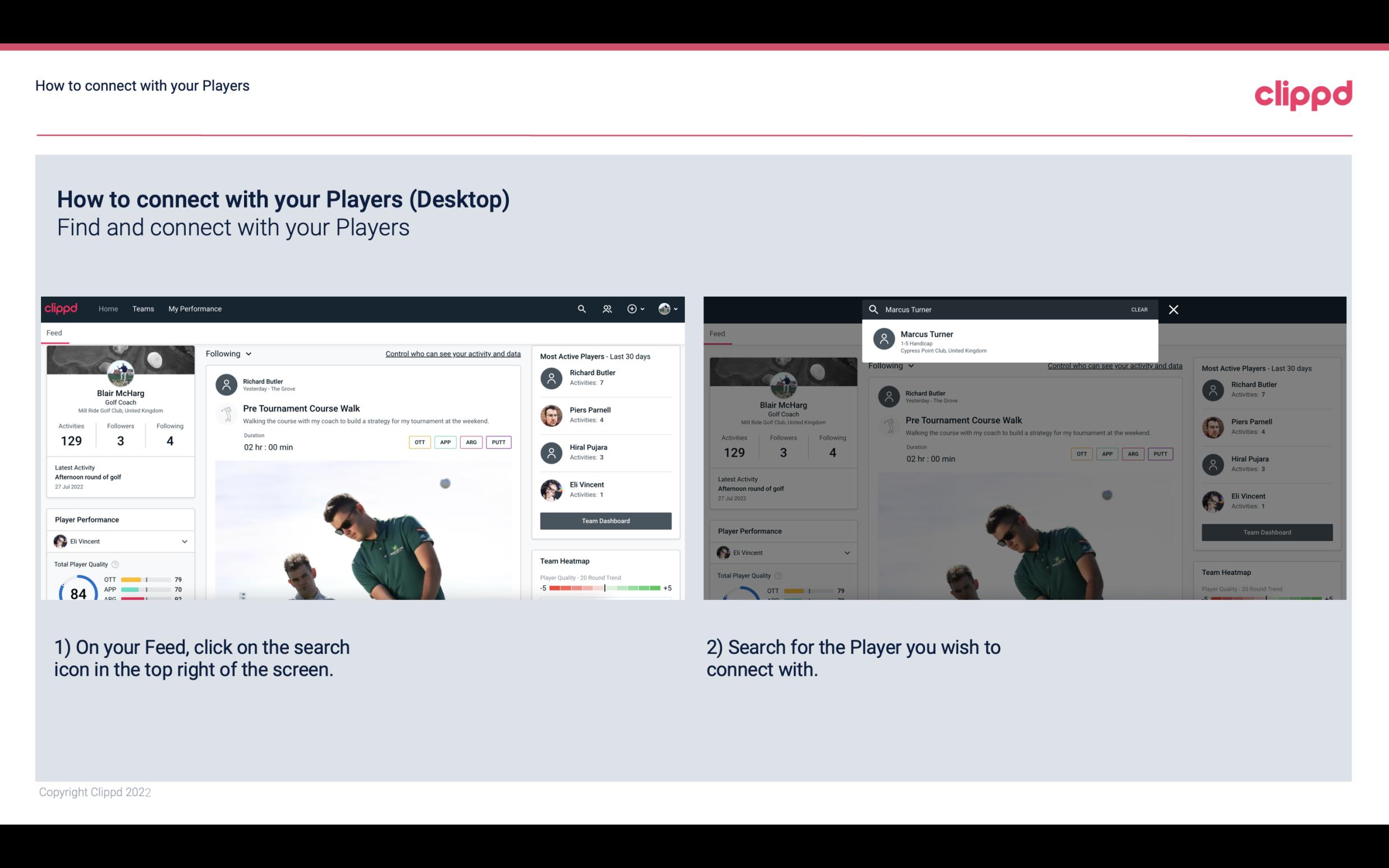Click the user profile avatar icon
Viewport: 1389px width, 868px height.
click(665, 308)
